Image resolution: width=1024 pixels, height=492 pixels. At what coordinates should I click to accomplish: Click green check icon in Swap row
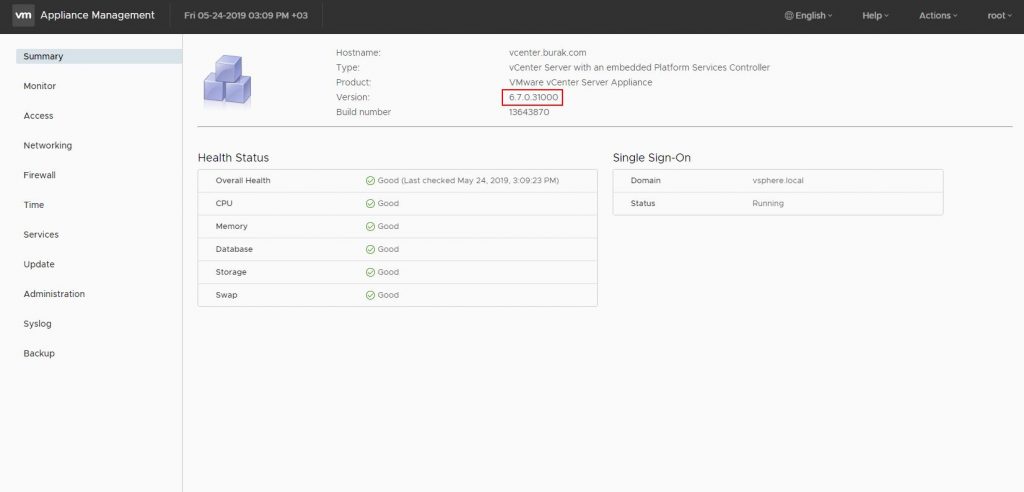coord(370,295)
